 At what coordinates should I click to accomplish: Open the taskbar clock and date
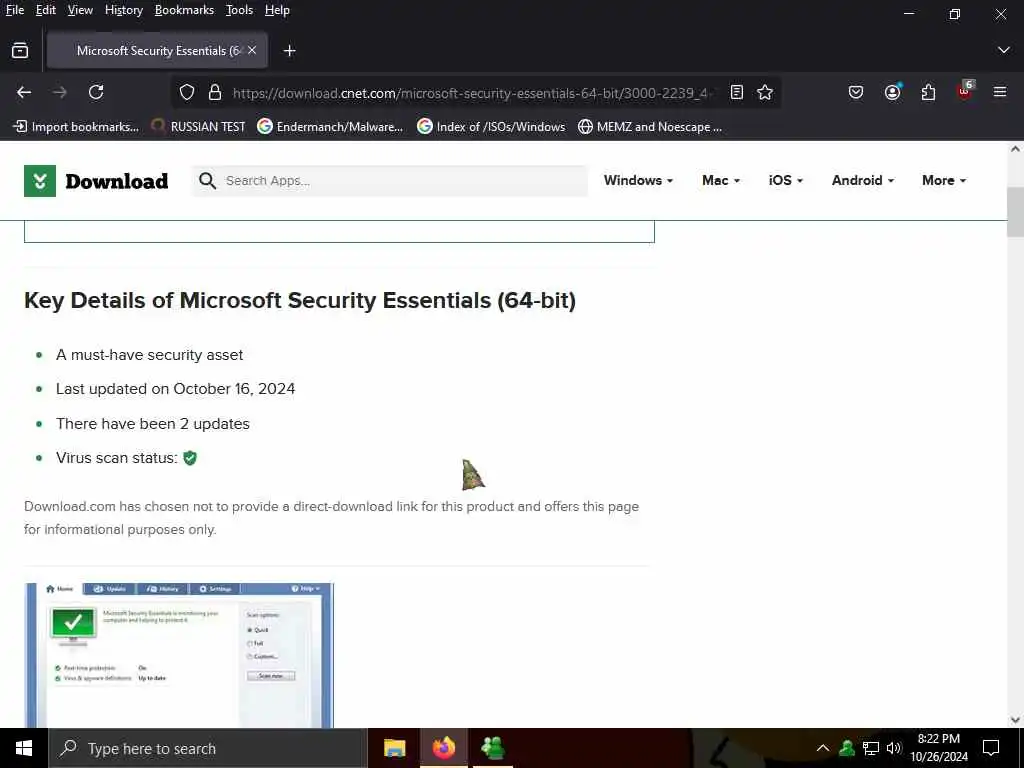tap(939, 748)
